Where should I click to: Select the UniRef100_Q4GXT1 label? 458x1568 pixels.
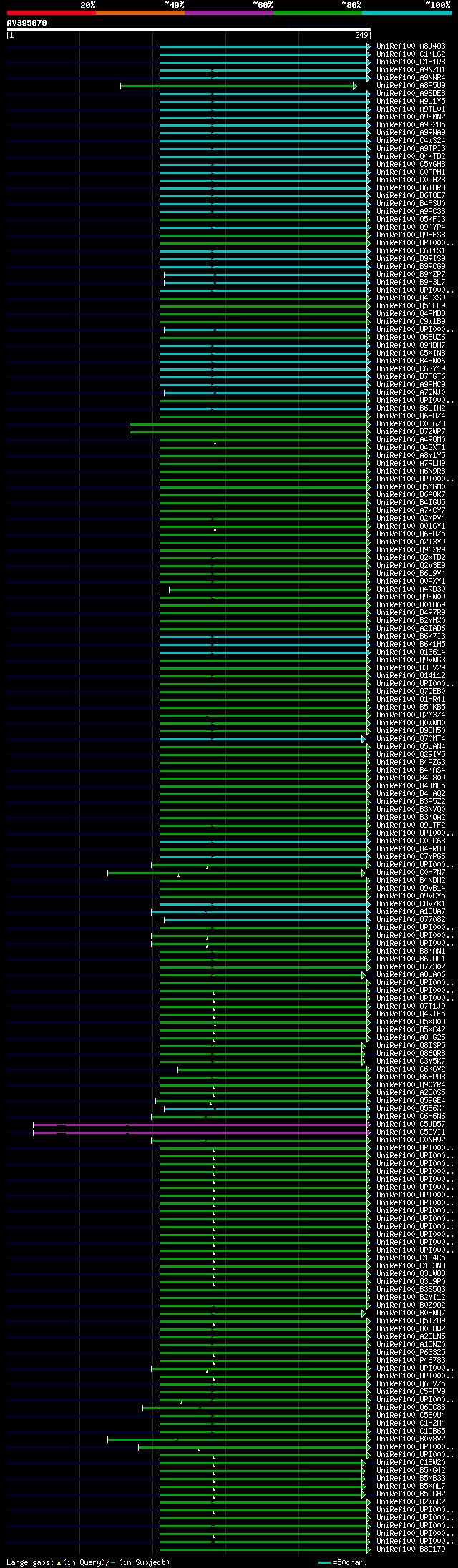click(x=411, y=447)
